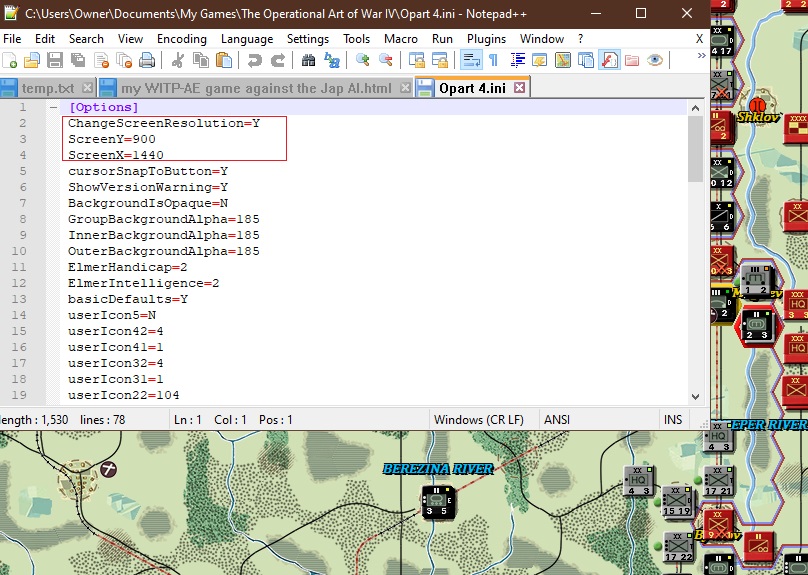Open the ? help menu

pos(581,39)
